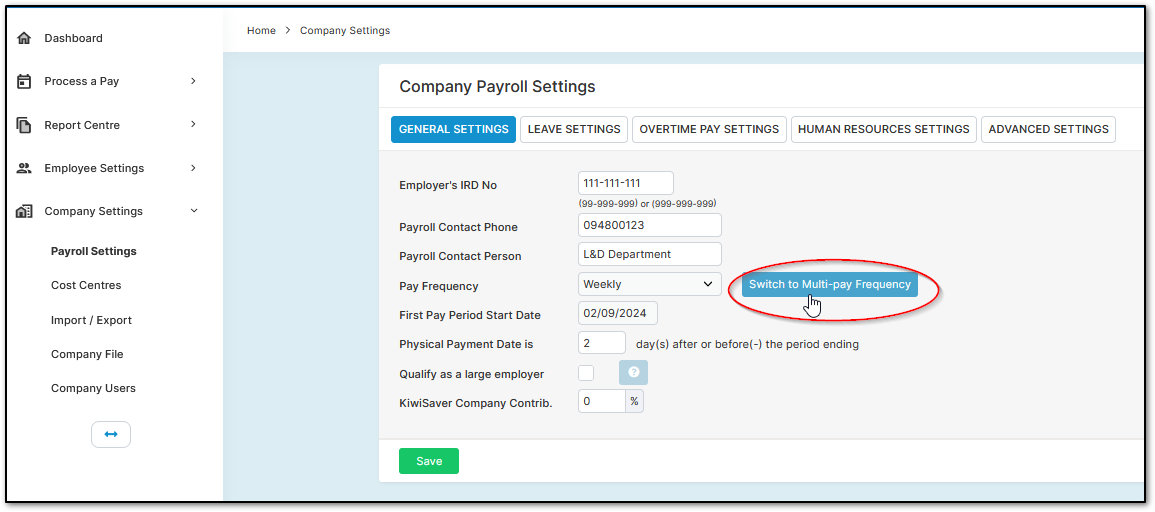
Task: Switch to Leave Settings tab
Action: 574,129
